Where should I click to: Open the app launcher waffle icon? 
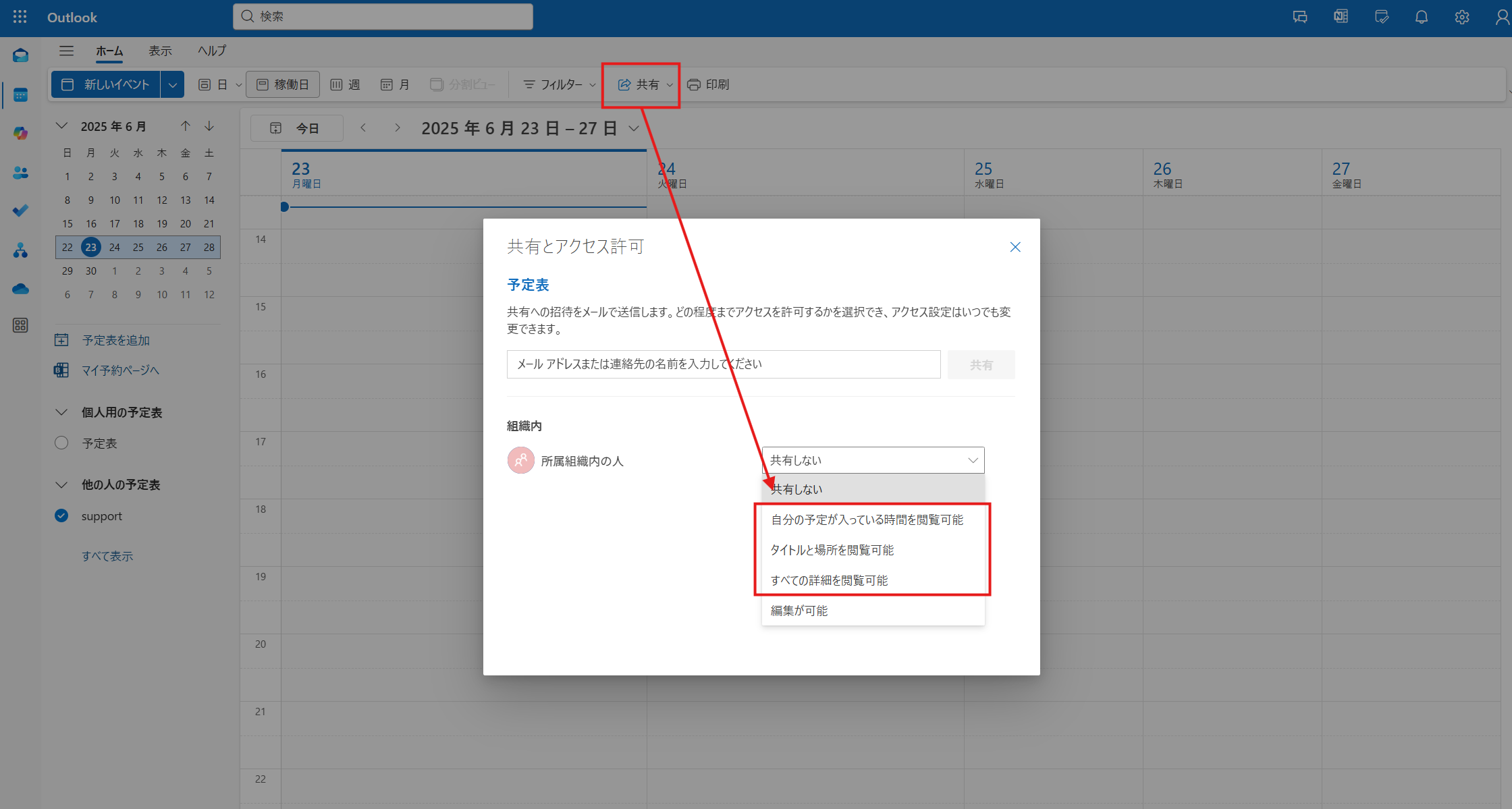click(20, 17)
